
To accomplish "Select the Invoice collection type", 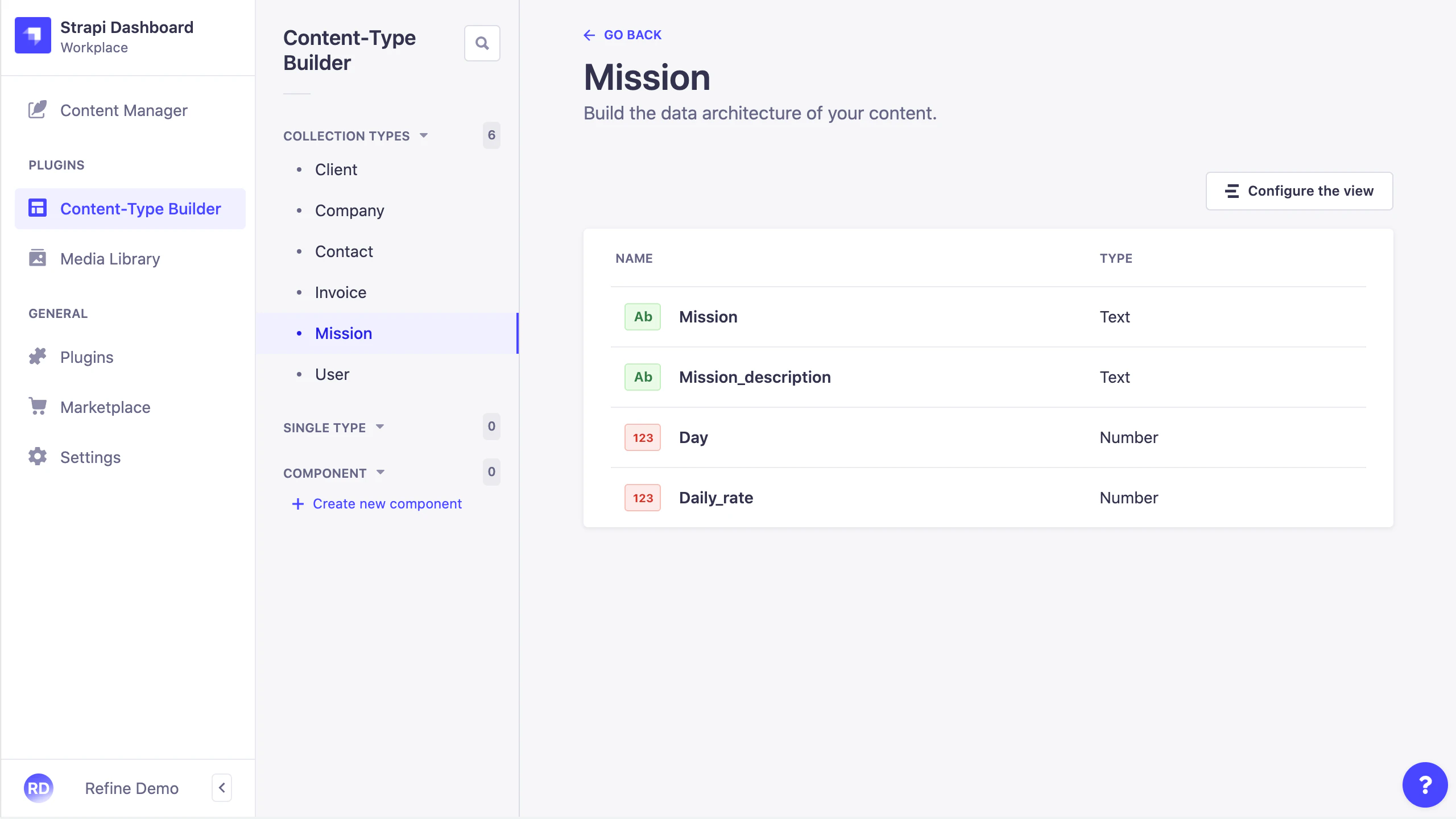I will [340, 292].
